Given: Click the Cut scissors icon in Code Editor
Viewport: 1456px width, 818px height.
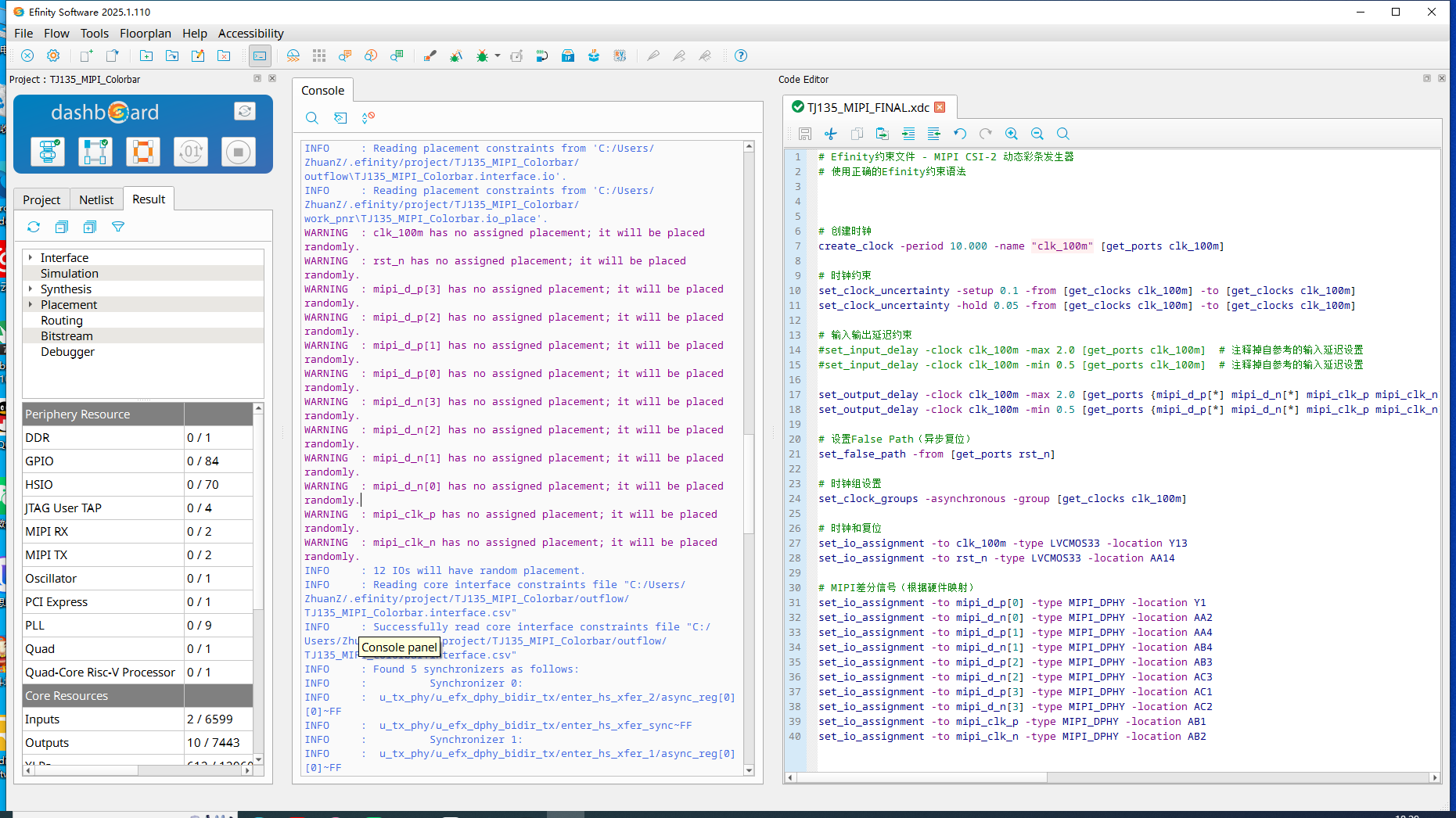Looking at the screenshot, I should tap(831, 134).
